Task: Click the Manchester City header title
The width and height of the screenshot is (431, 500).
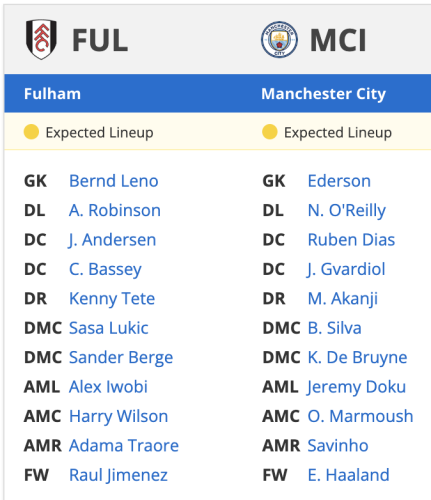Action: click(x=323, y=94)
